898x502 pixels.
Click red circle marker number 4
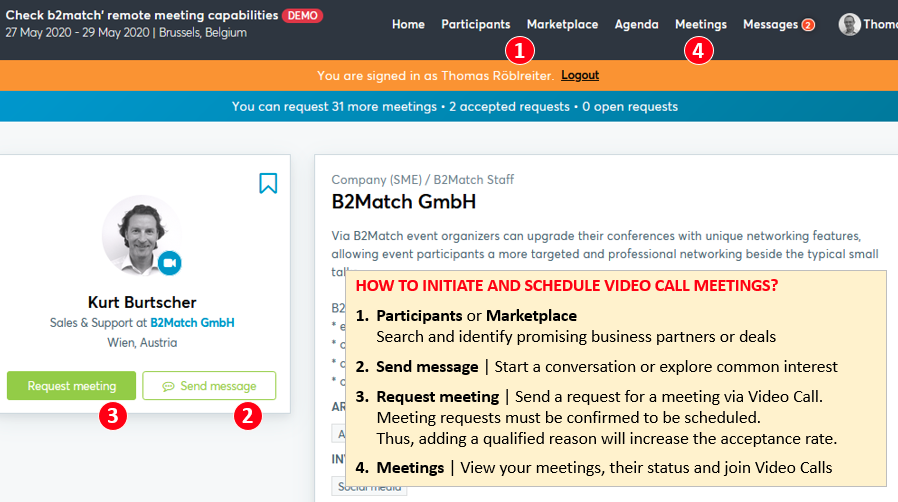click(x=698, y=51)
